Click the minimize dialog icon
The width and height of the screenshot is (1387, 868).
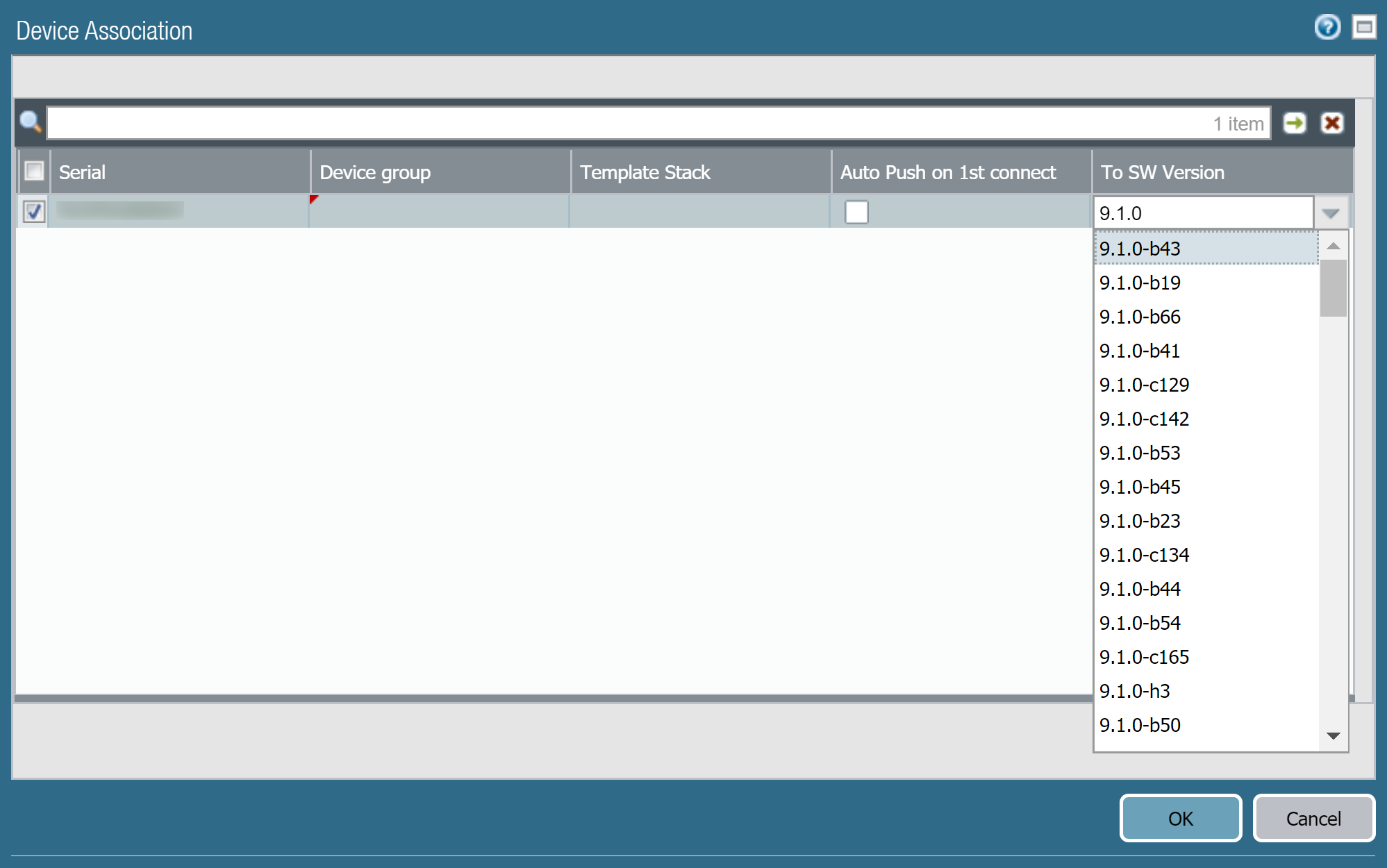tap(1363, 28)
